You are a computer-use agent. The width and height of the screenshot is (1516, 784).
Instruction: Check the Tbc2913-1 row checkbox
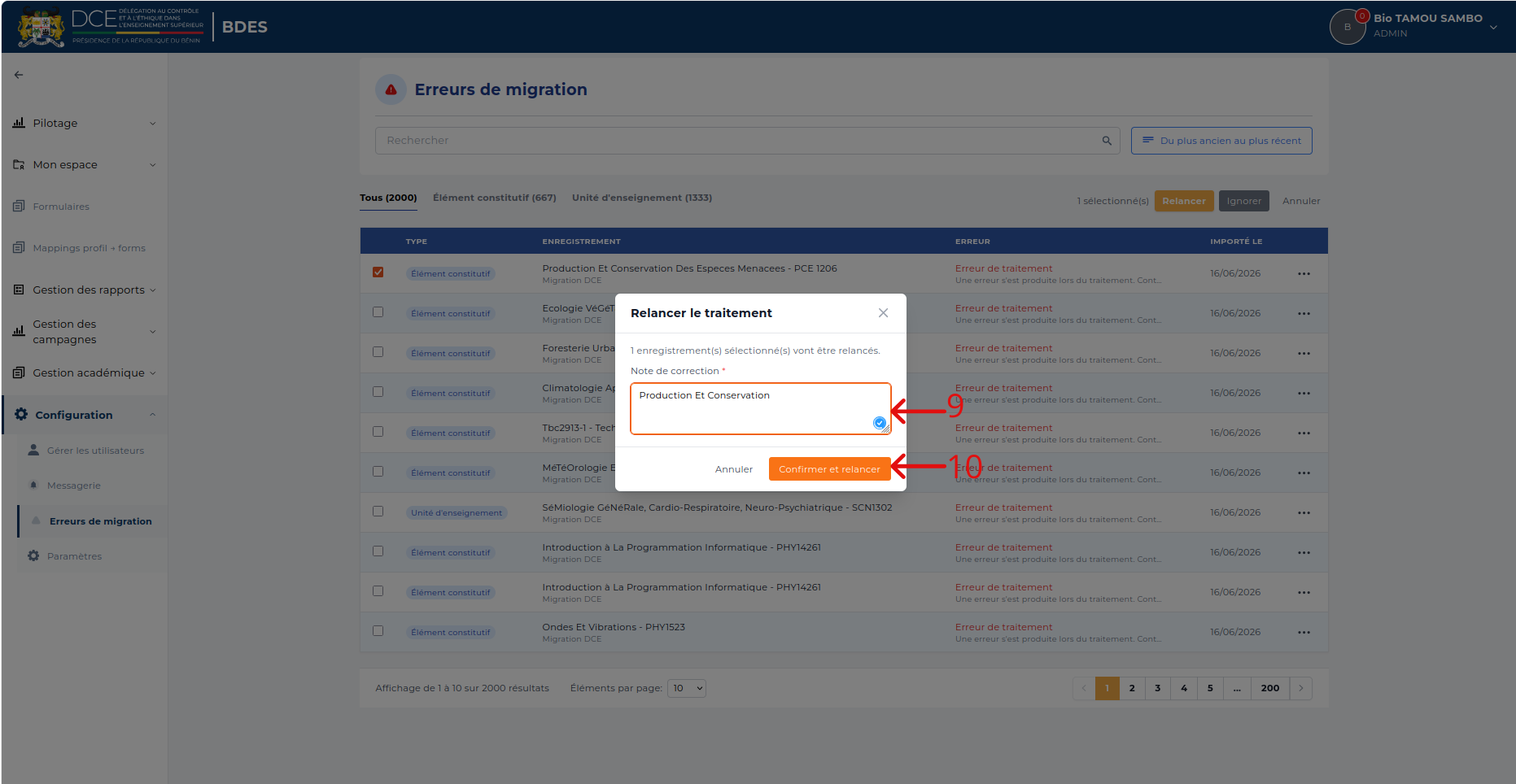point(378,432)
